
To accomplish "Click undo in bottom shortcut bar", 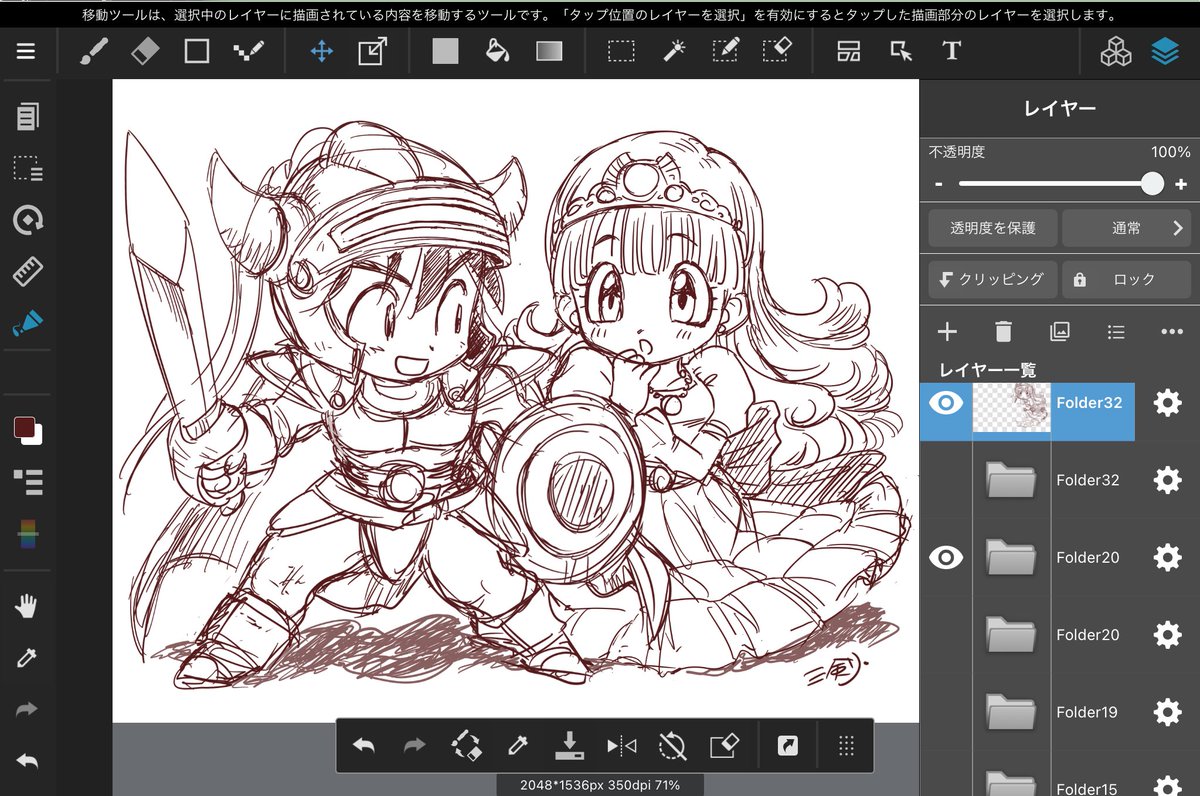I will pyautogui.click(x=364, y=746).
